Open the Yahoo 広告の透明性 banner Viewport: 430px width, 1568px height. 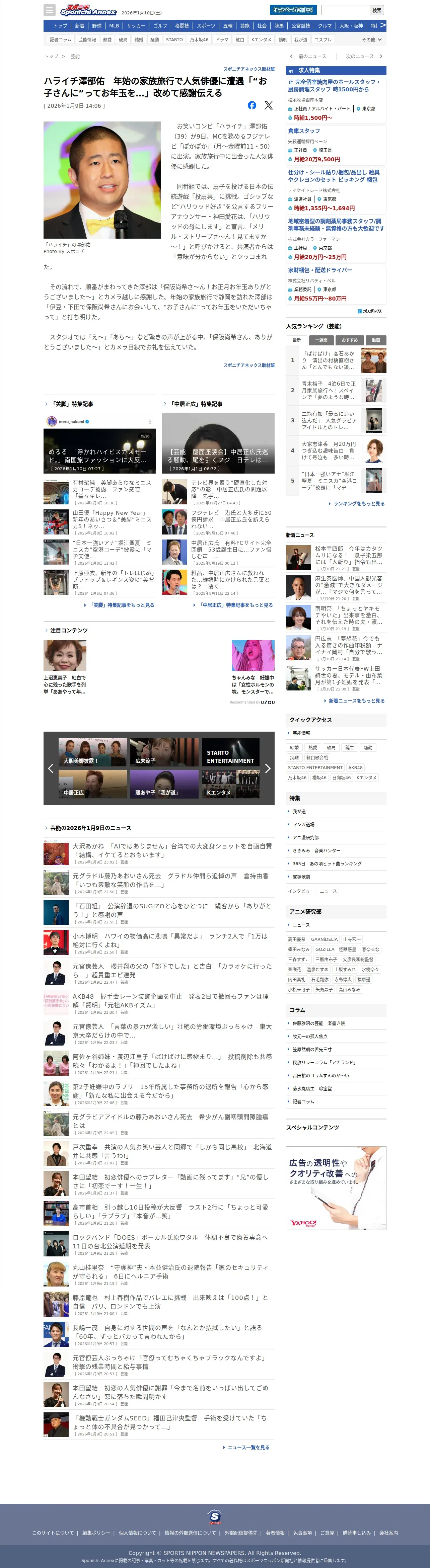click(336, 1187)
